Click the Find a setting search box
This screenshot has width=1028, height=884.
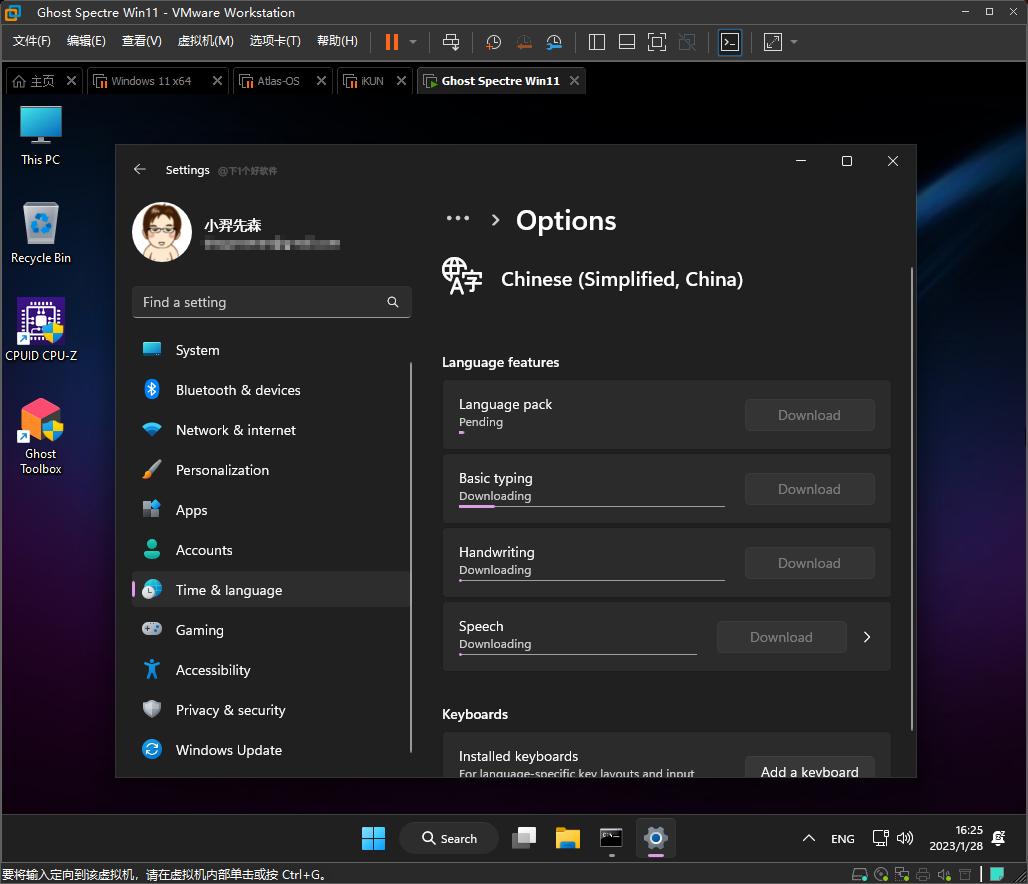click(271, 301)
